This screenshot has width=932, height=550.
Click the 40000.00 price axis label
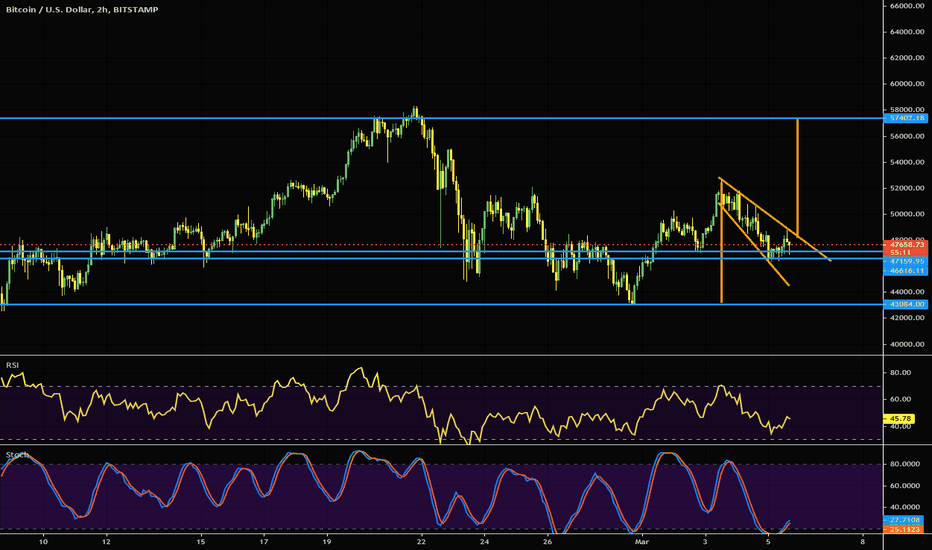pos(907,344)
